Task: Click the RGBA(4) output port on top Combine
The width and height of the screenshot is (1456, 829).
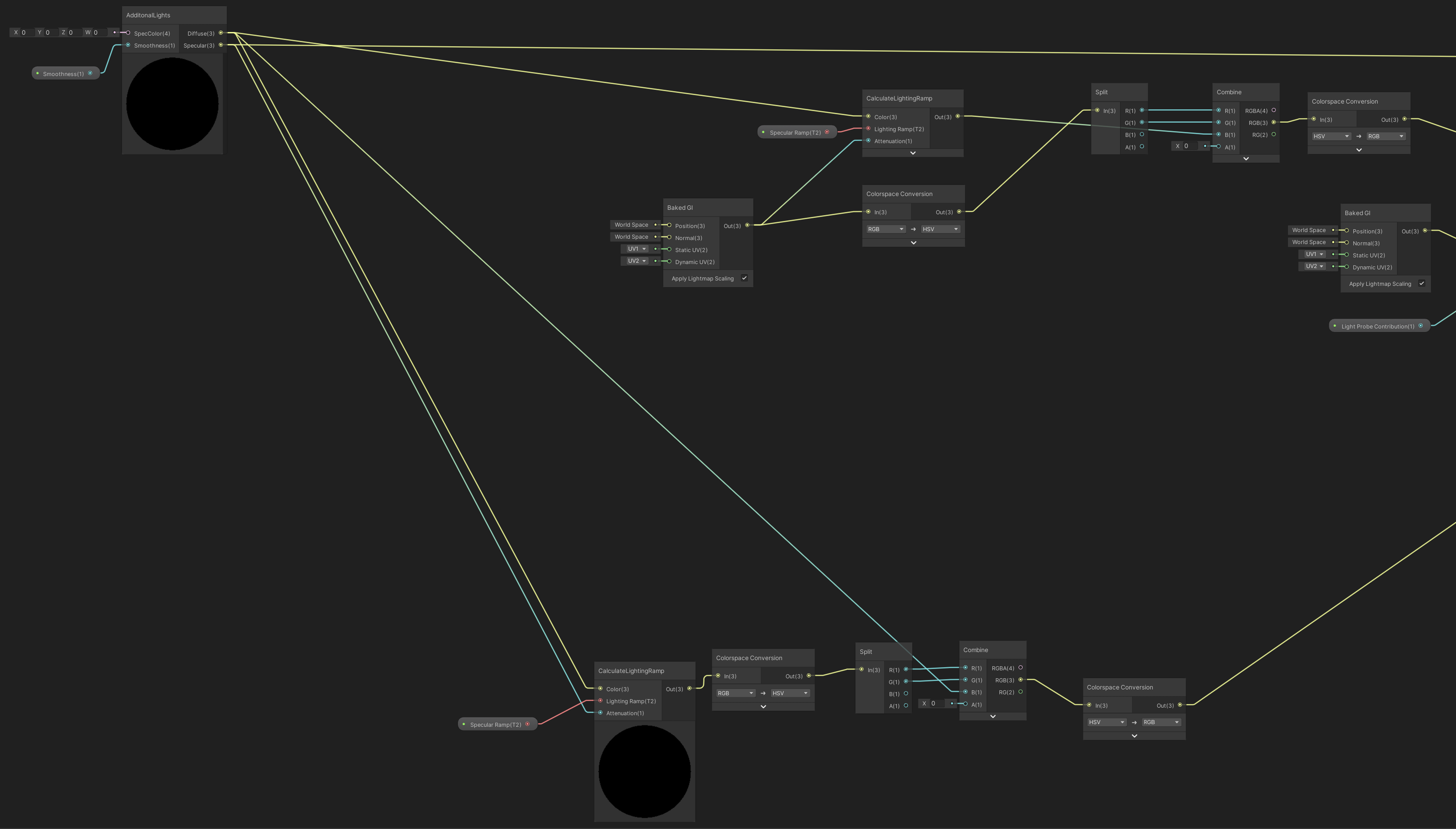Action: click(1274, 110)
